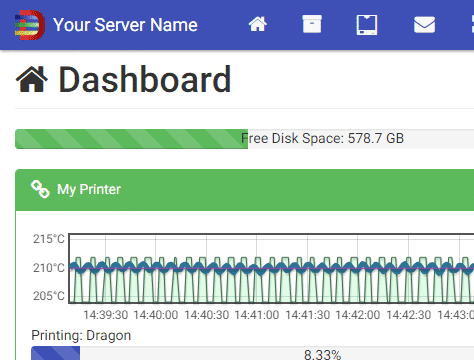Open the archive box icon in navbar
The image size is (474, 360).
tap(312, 24)
